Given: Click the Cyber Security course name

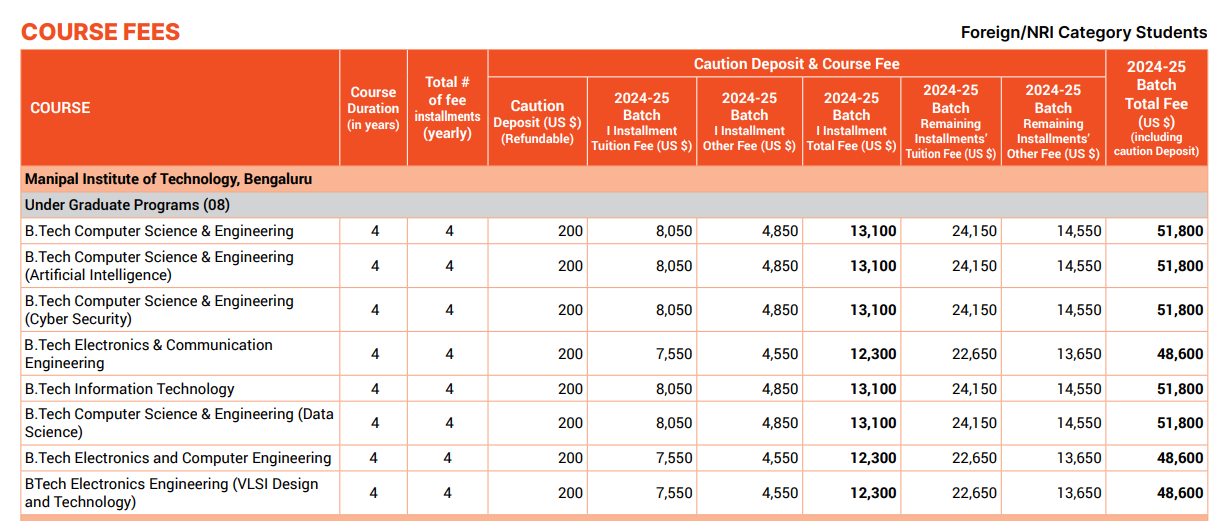Looking at the screenshot, I should (159, 310).
